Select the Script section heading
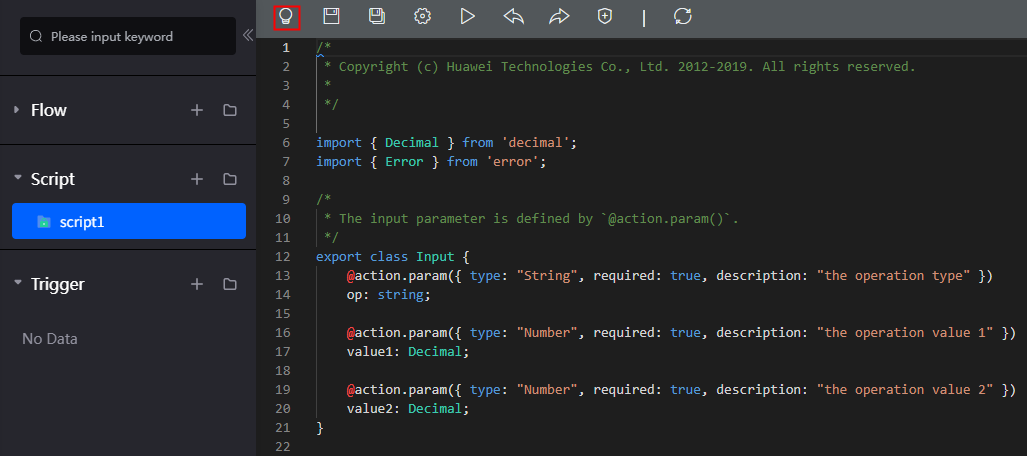Screen dimensions: 1027x456 click(x=53, y=179)
